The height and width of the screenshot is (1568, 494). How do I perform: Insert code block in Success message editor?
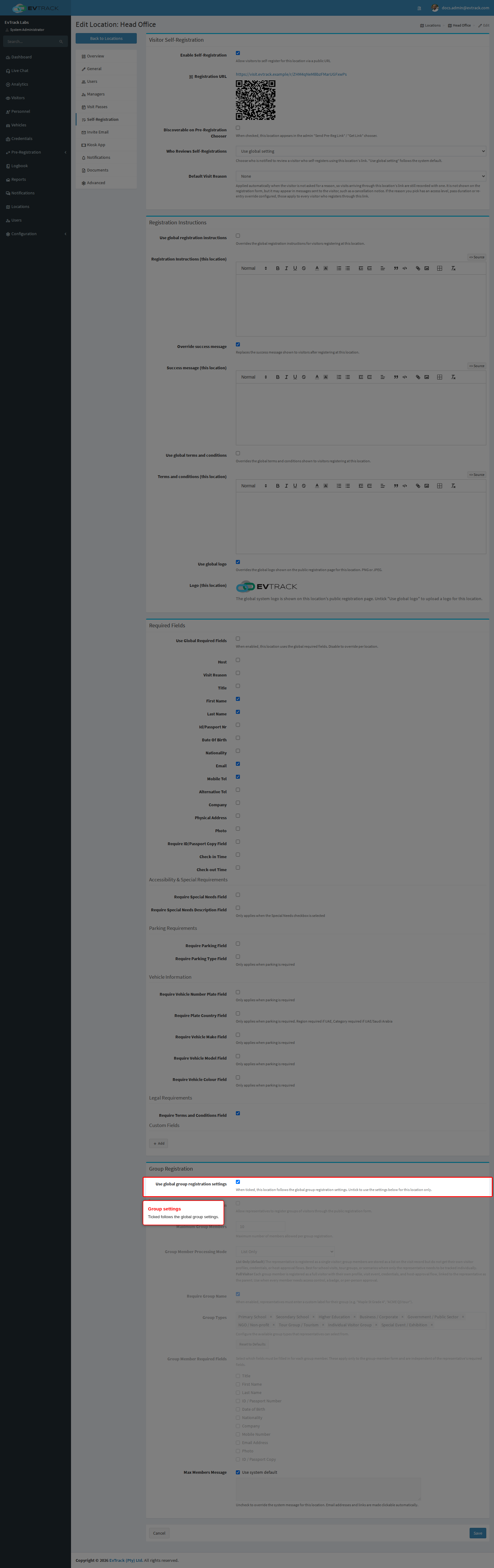tap(404, 377)
